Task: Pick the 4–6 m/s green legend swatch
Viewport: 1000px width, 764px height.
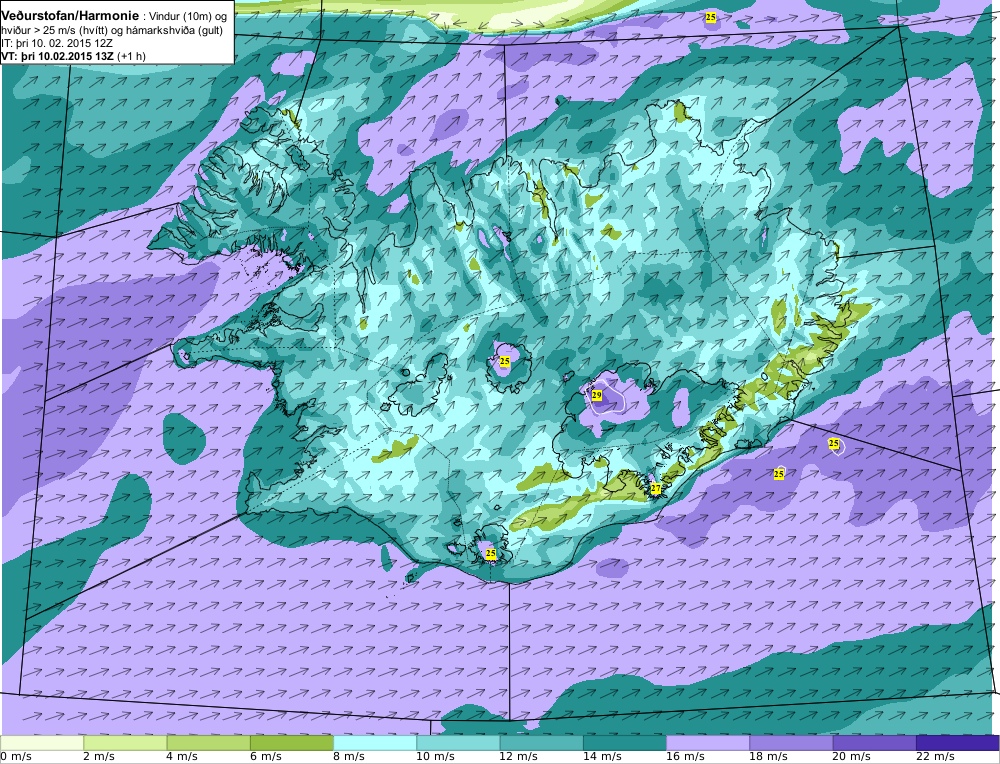Action: [209, 743]
